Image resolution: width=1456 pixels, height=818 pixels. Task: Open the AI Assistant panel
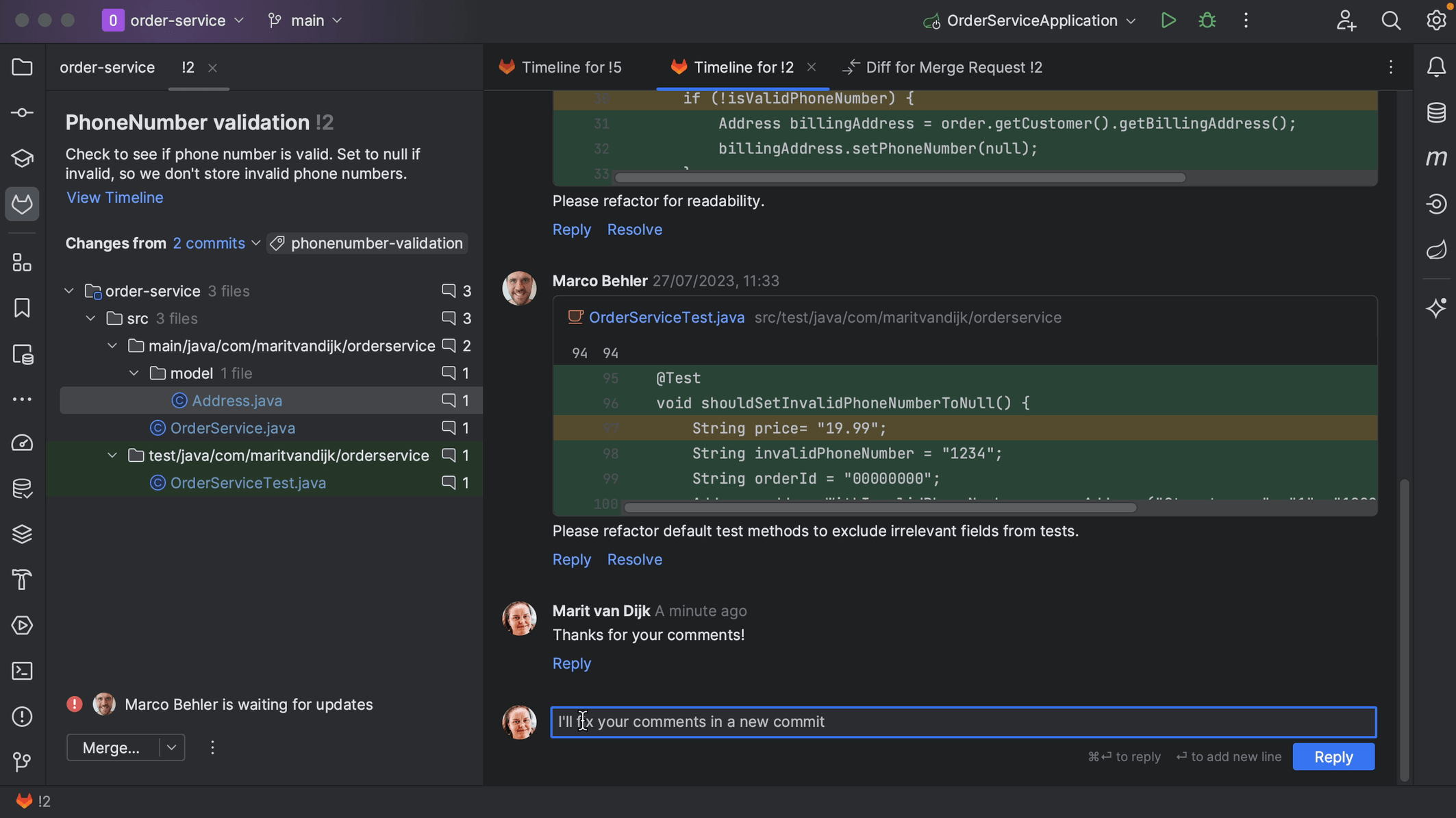[x=1436, y=309]
